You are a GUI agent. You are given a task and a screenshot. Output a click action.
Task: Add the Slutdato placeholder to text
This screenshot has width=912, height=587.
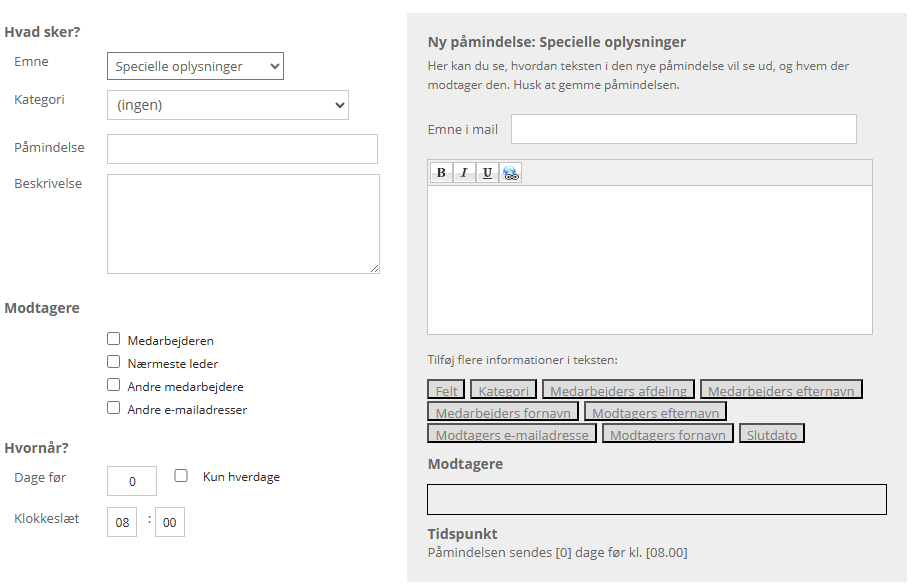pos(772,434)
